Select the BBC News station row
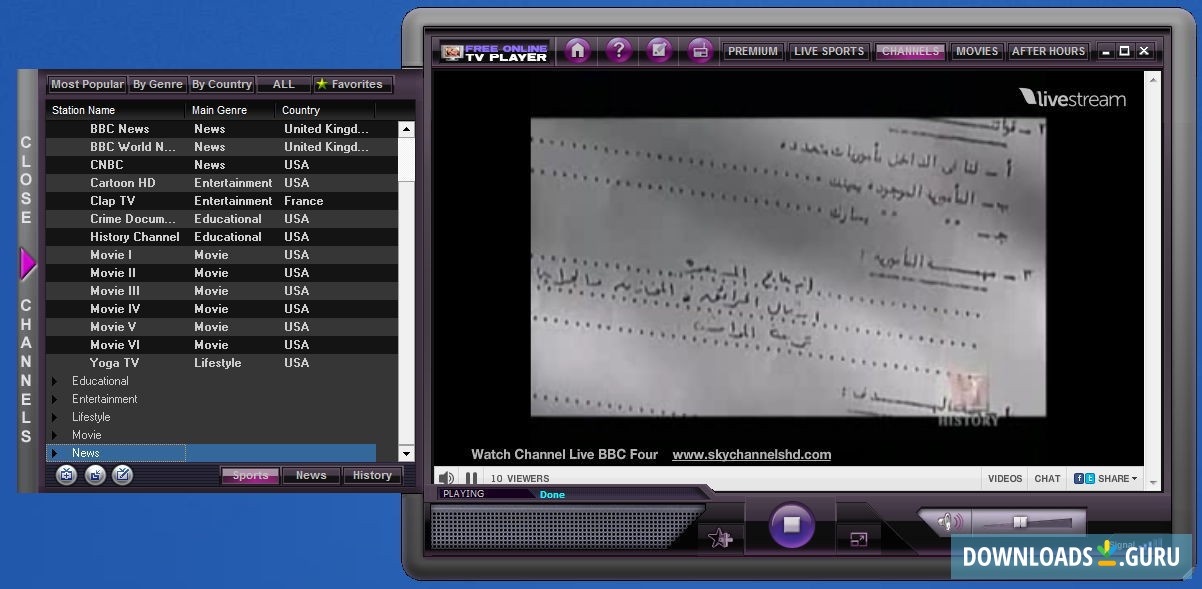Image resolution: width=1202 pixels, height=589 pixels. click(x=122, y=128)
